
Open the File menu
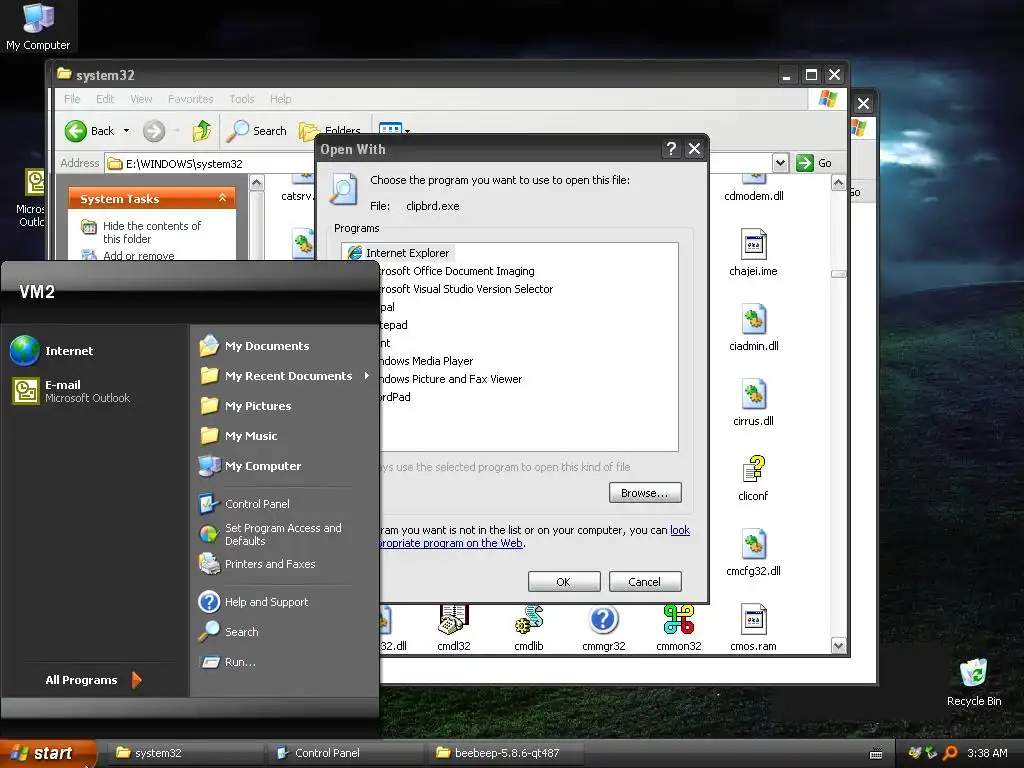(72, 99)
